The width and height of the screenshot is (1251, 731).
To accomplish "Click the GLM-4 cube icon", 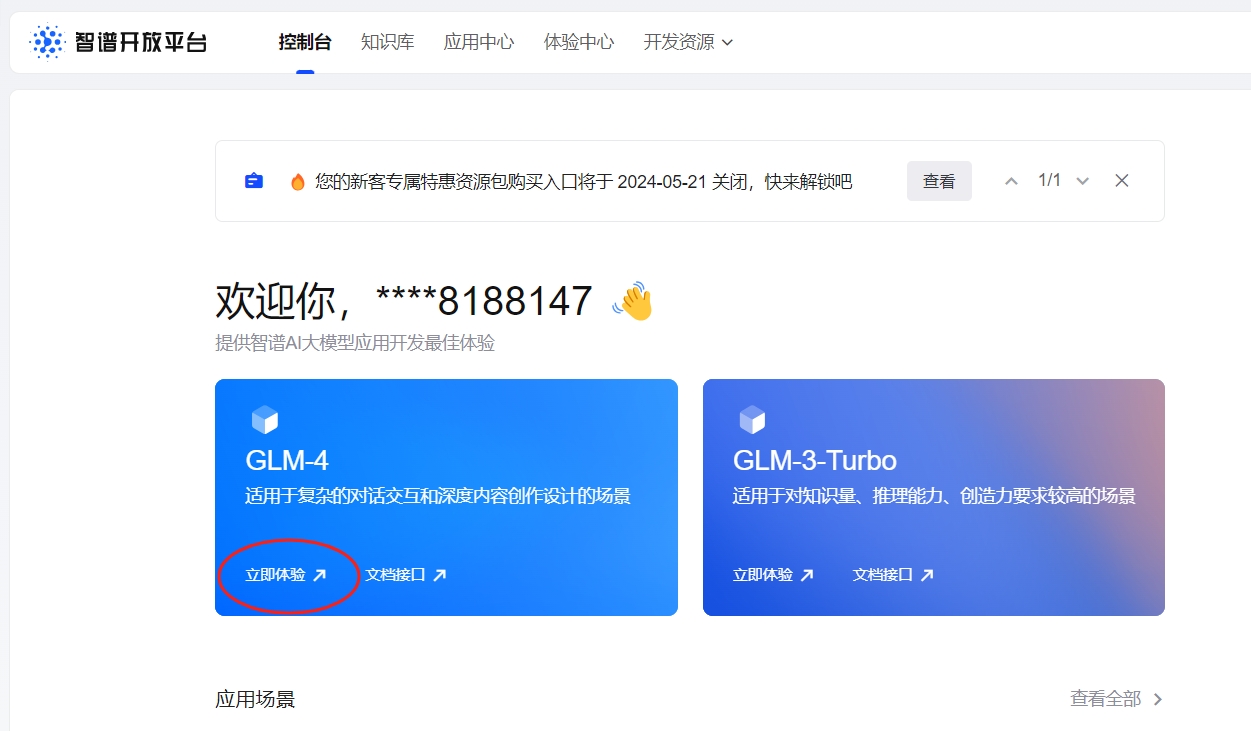I will (x=264, y=419).
